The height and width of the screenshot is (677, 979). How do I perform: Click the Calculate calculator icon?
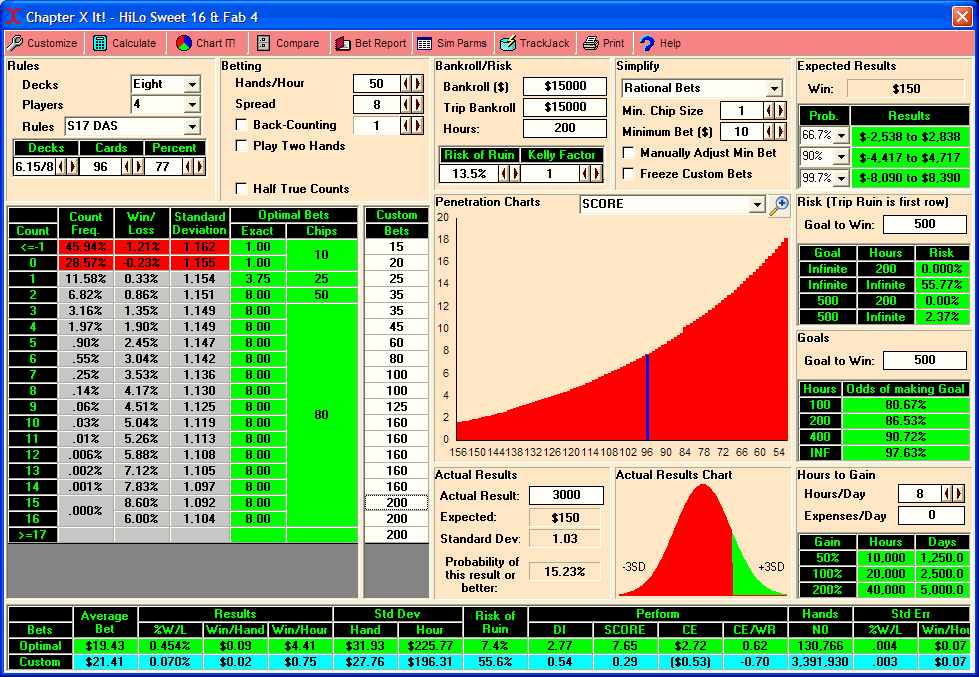(x=100, y=43)
